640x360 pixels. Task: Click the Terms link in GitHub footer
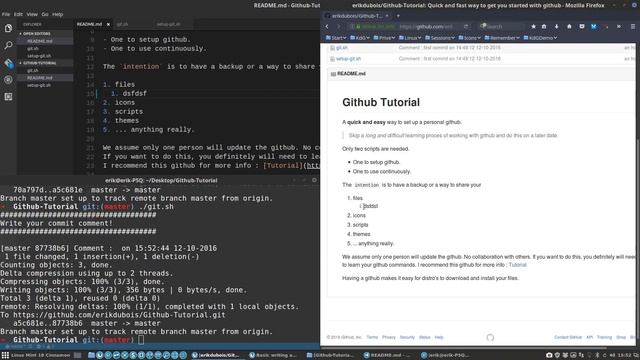[x=372, y=338]
